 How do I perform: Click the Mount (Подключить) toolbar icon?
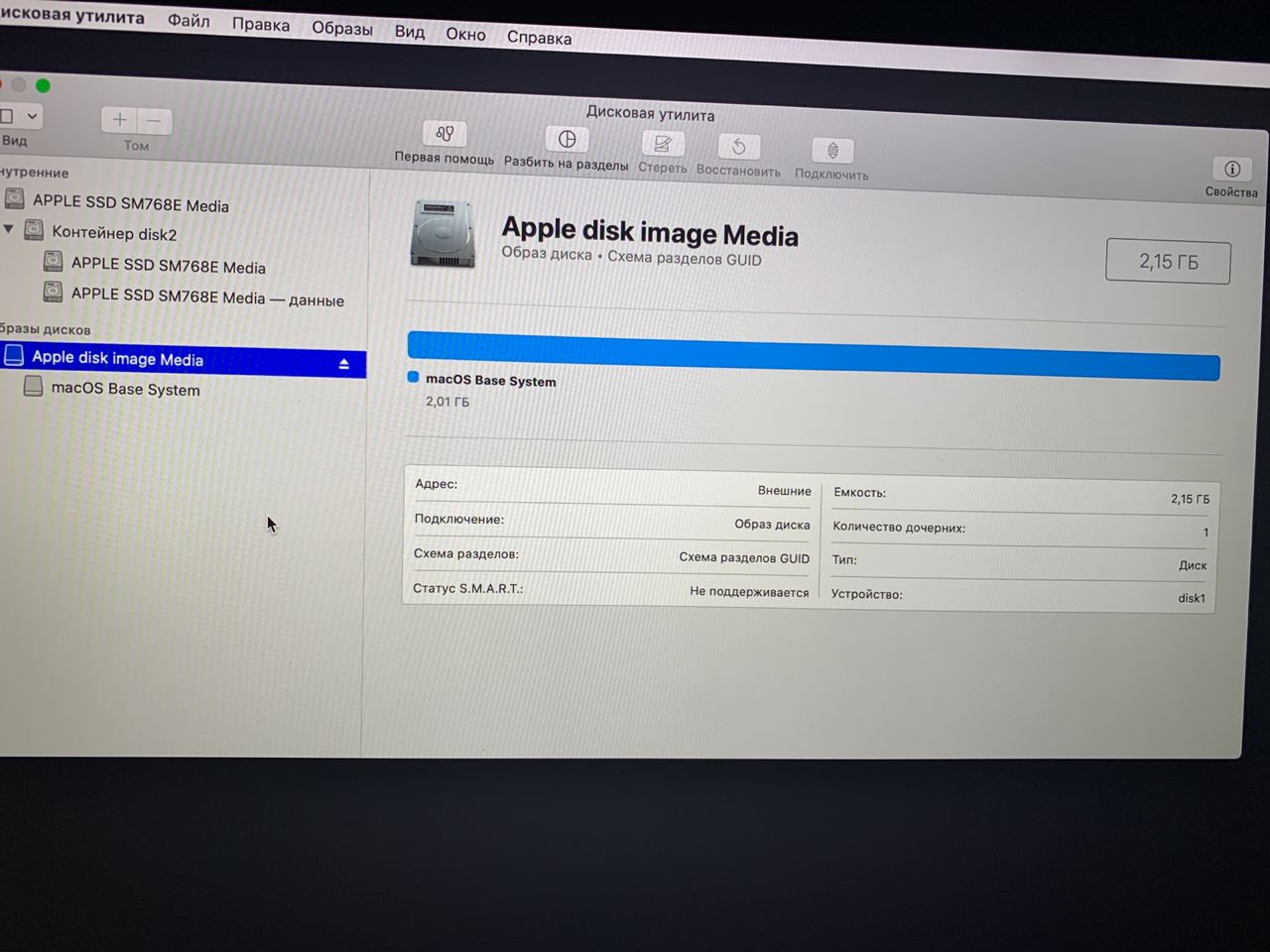point(832,151)
